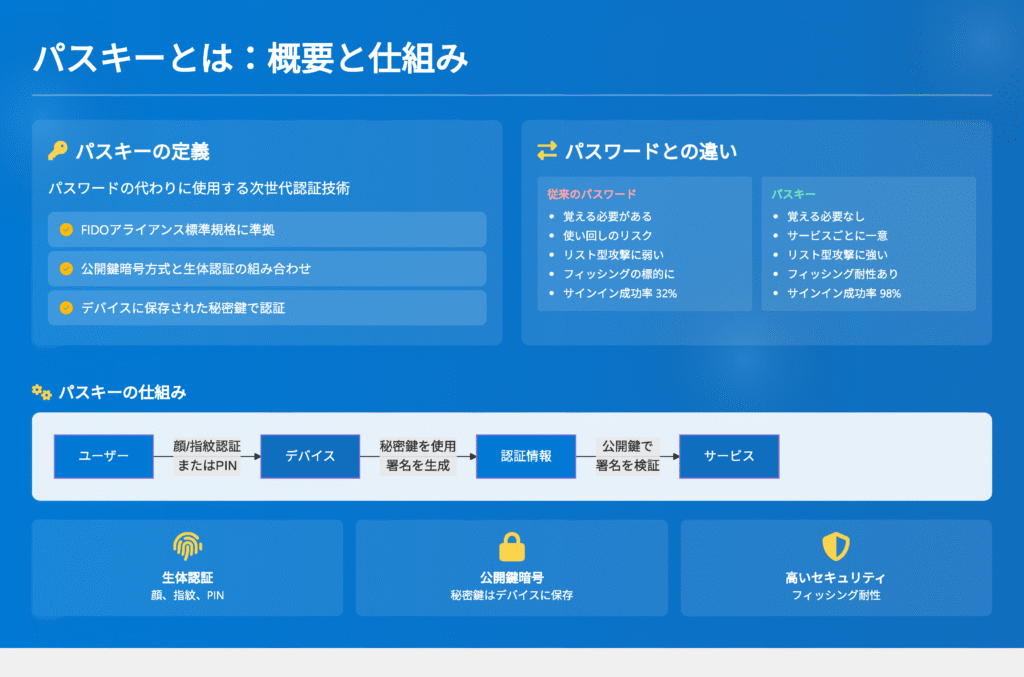Select the デバイス box in the flow diagram
Image resolution: width=1024 pixels, height=677 pixels.
310,456
